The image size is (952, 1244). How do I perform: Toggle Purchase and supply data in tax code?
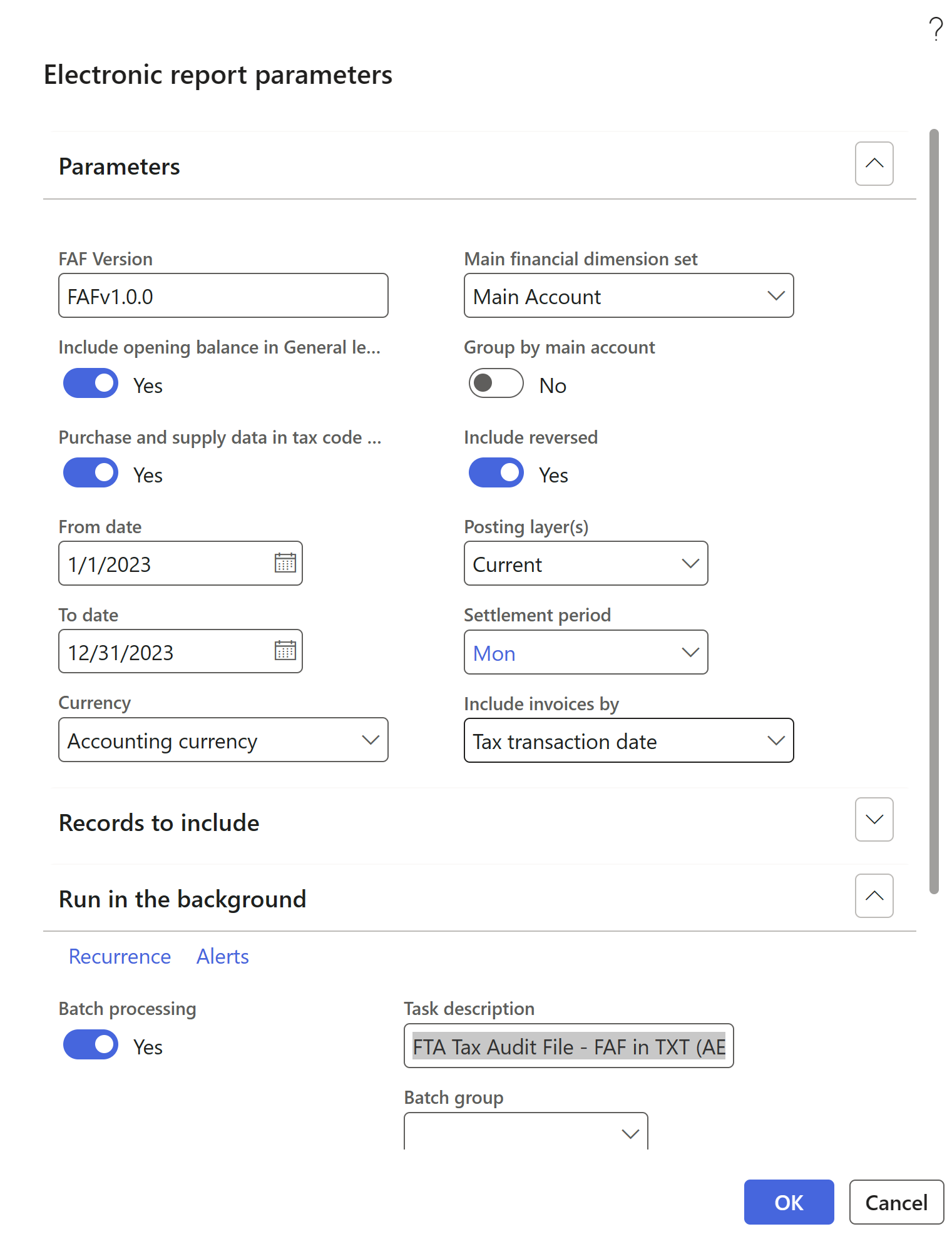(x=91, y=473)
